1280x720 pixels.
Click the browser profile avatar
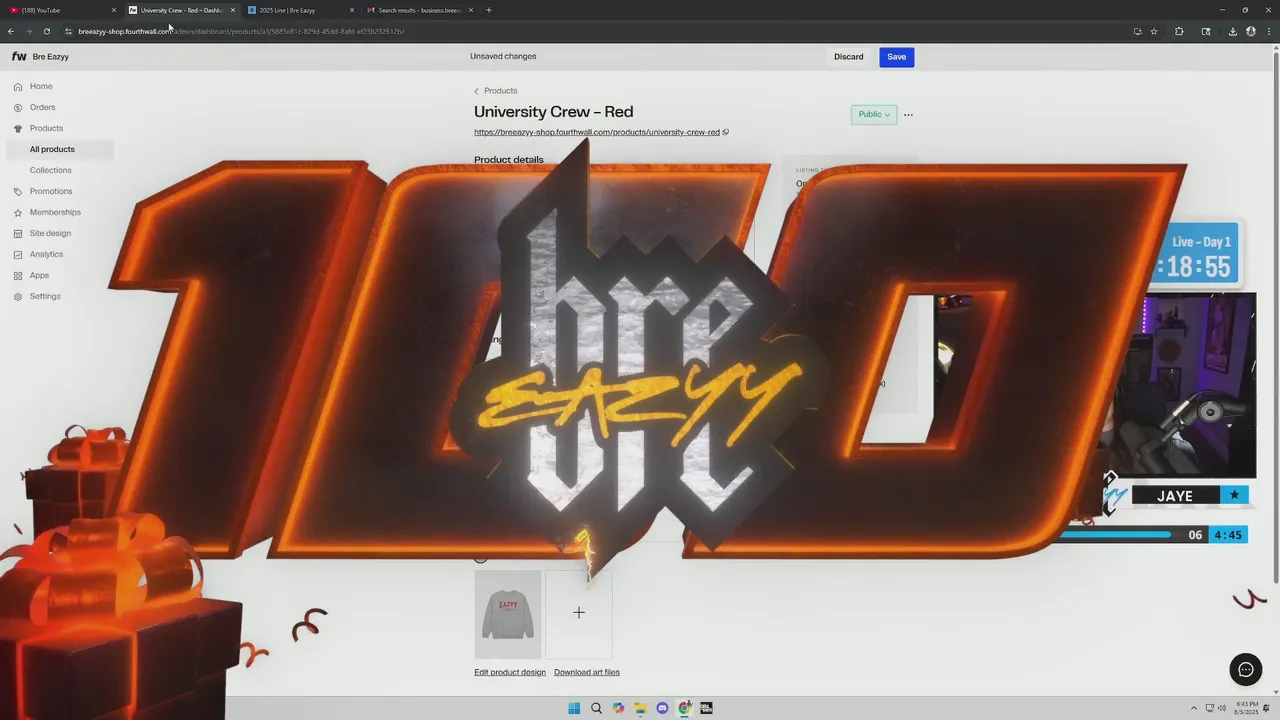(x=1251, y=31)
